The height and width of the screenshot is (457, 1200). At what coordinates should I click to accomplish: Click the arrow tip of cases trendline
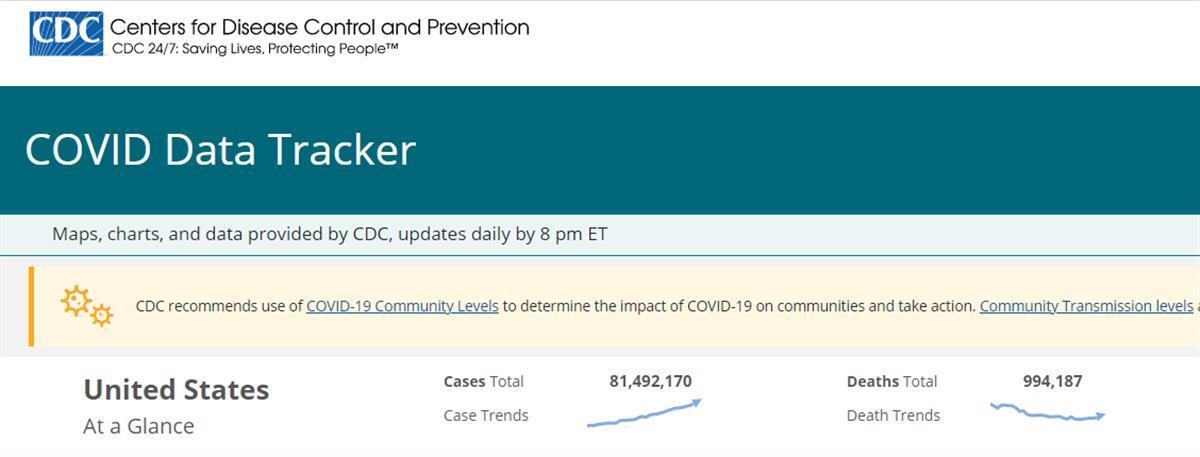[x=696, y=402]
